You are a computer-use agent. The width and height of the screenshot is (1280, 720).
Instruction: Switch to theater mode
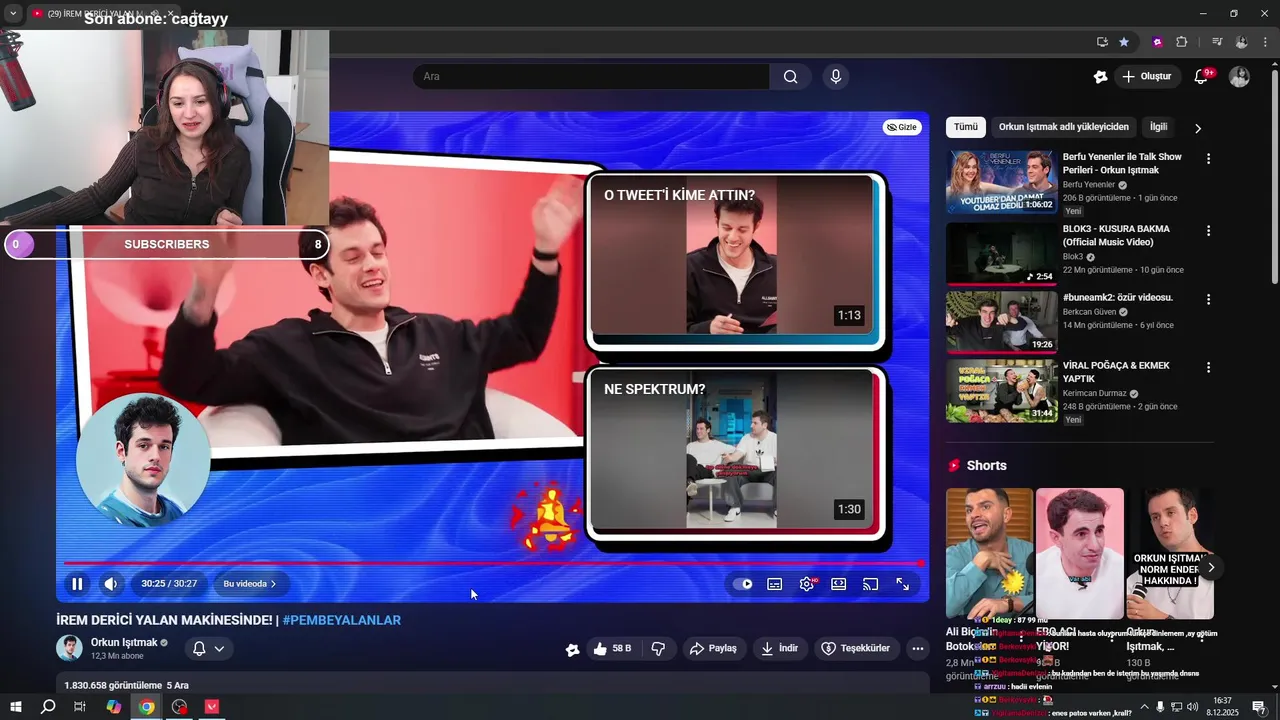[839, 584]
